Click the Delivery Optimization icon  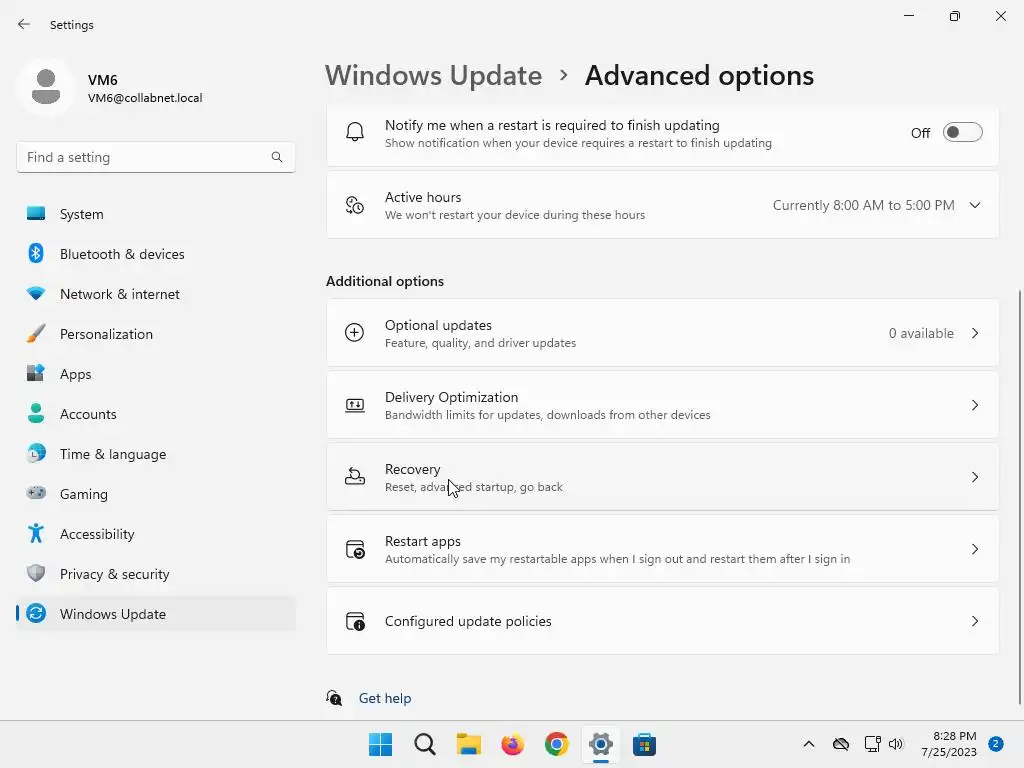355,405
